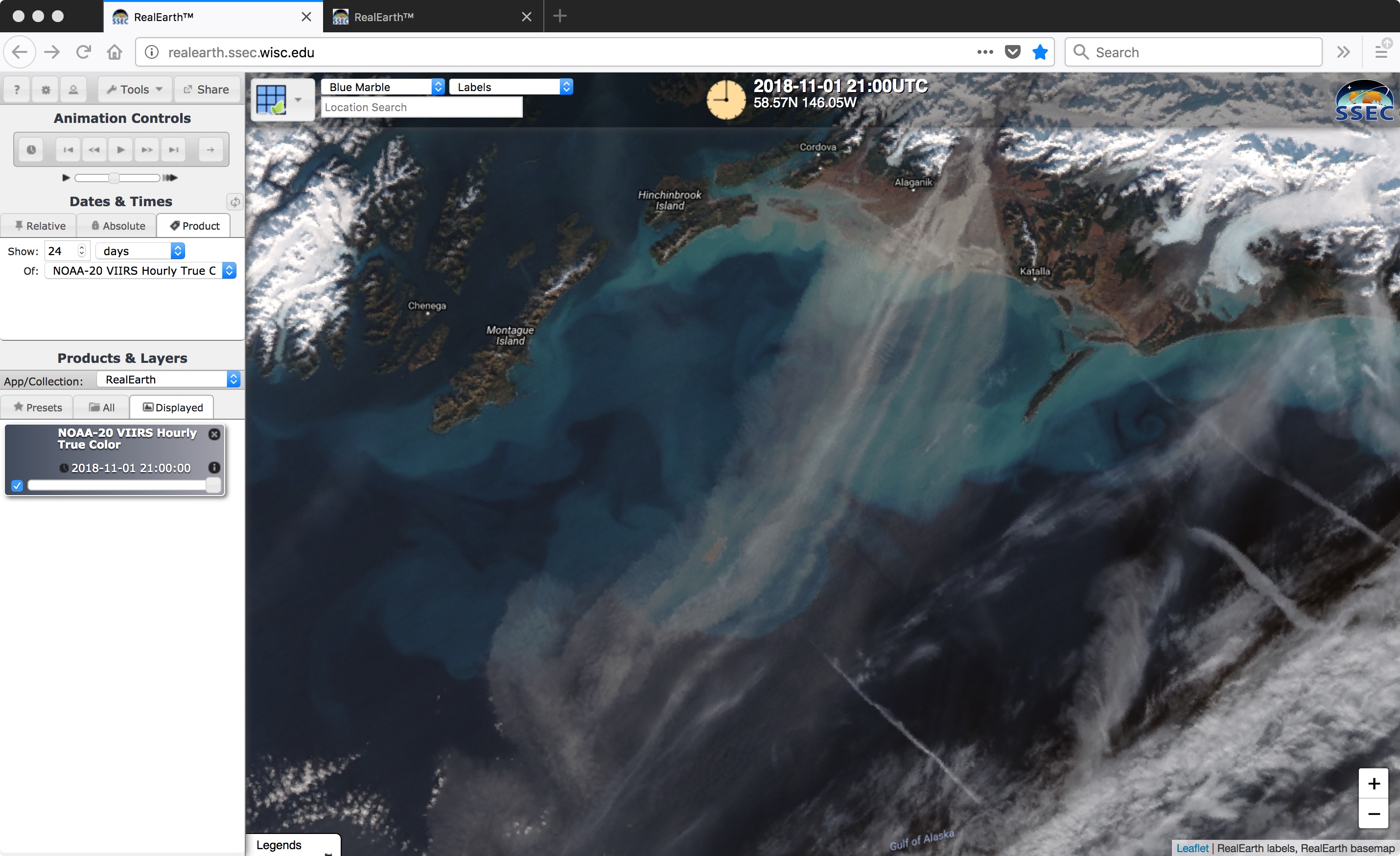Open the settings gear button
Image resolution: width=1400 pixels, height=856 pixels.
pyautogui.click(x=46, y=89)
